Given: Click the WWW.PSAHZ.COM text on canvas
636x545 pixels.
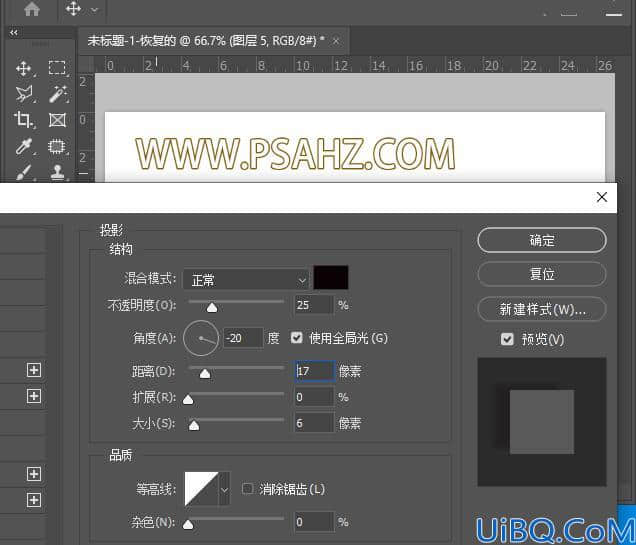Looking at the screenshot, I should click(295, 153).
